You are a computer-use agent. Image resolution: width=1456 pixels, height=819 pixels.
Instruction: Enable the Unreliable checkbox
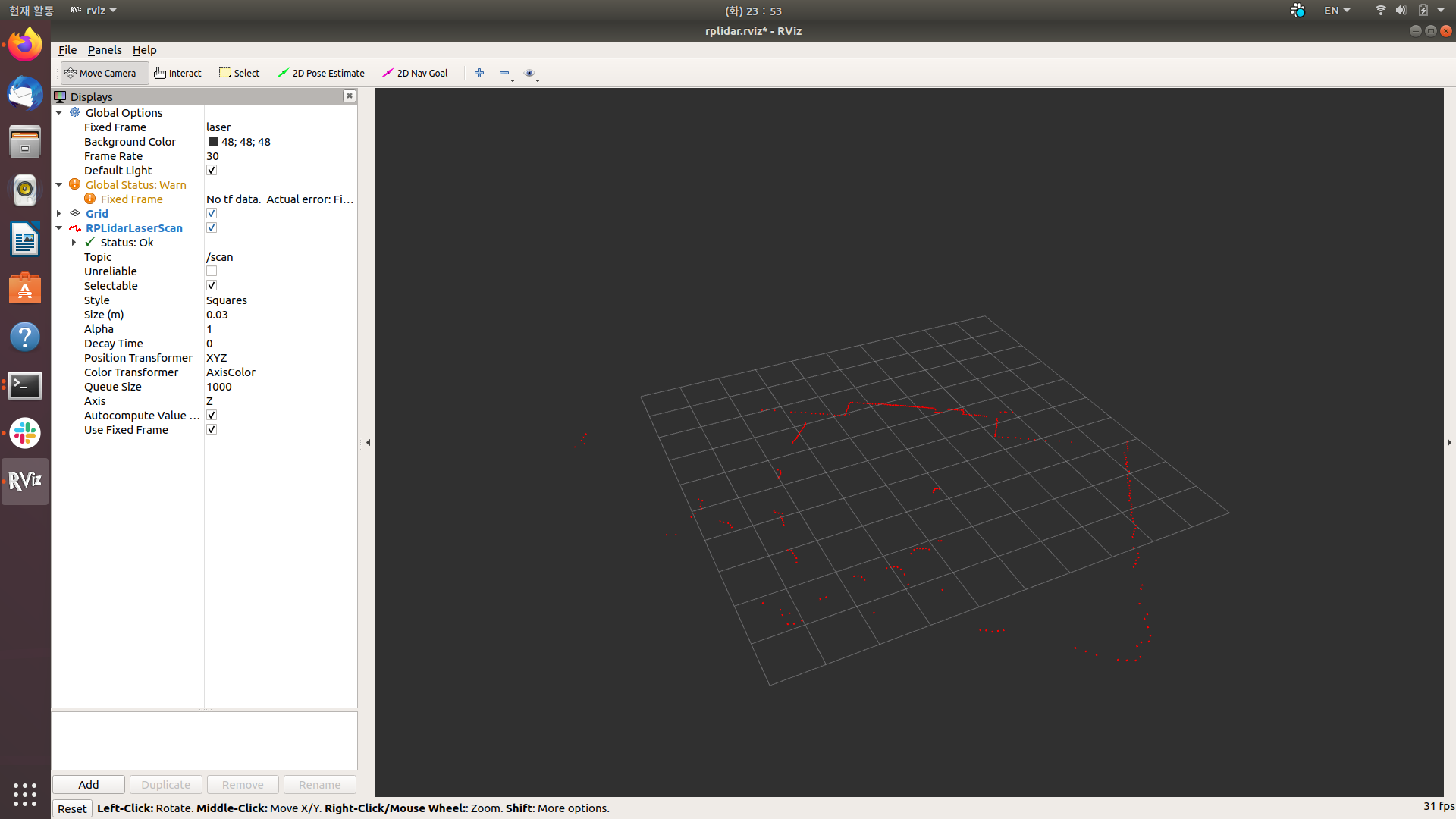click(x=212, y=271)
